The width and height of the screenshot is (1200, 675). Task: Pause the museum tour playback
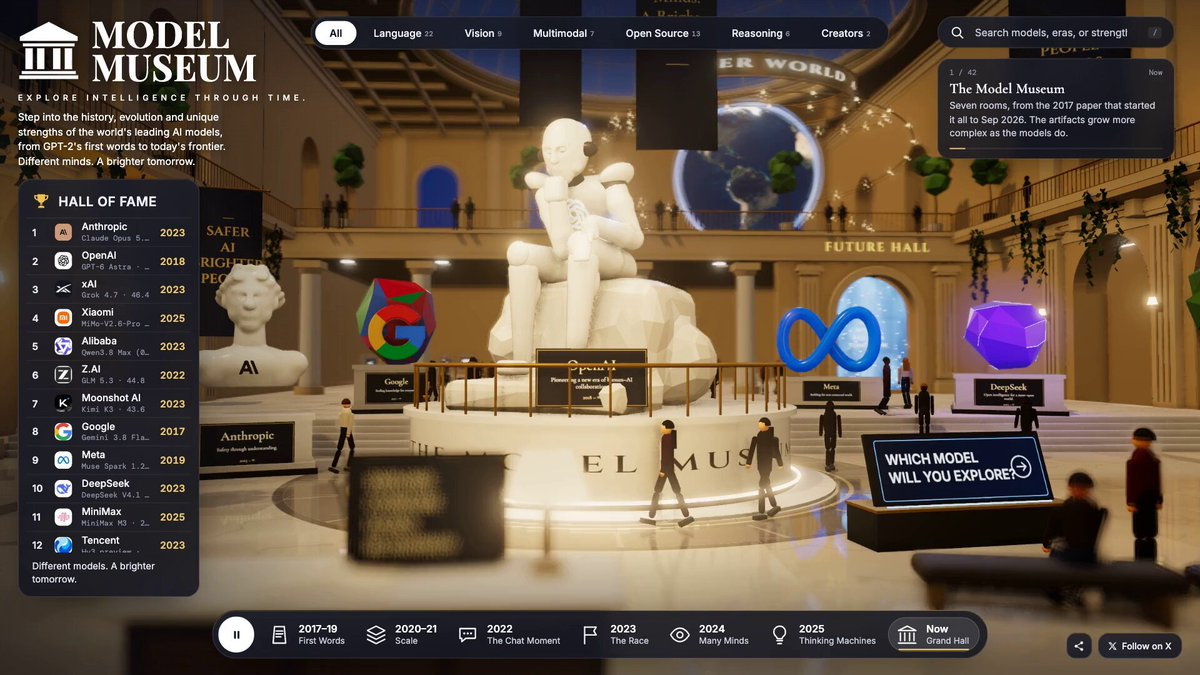pos(236,634)
